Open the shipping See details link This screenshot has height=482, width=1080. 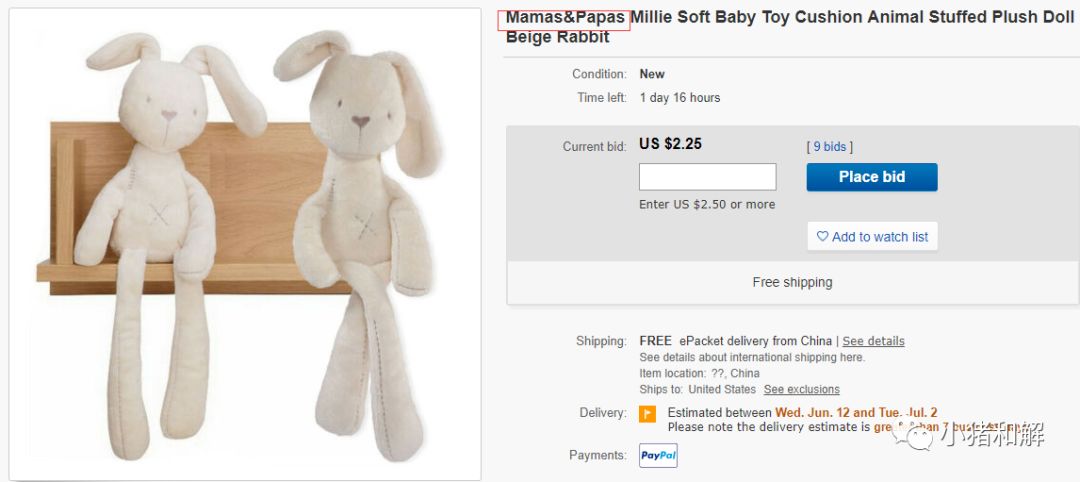coord(873,341)
